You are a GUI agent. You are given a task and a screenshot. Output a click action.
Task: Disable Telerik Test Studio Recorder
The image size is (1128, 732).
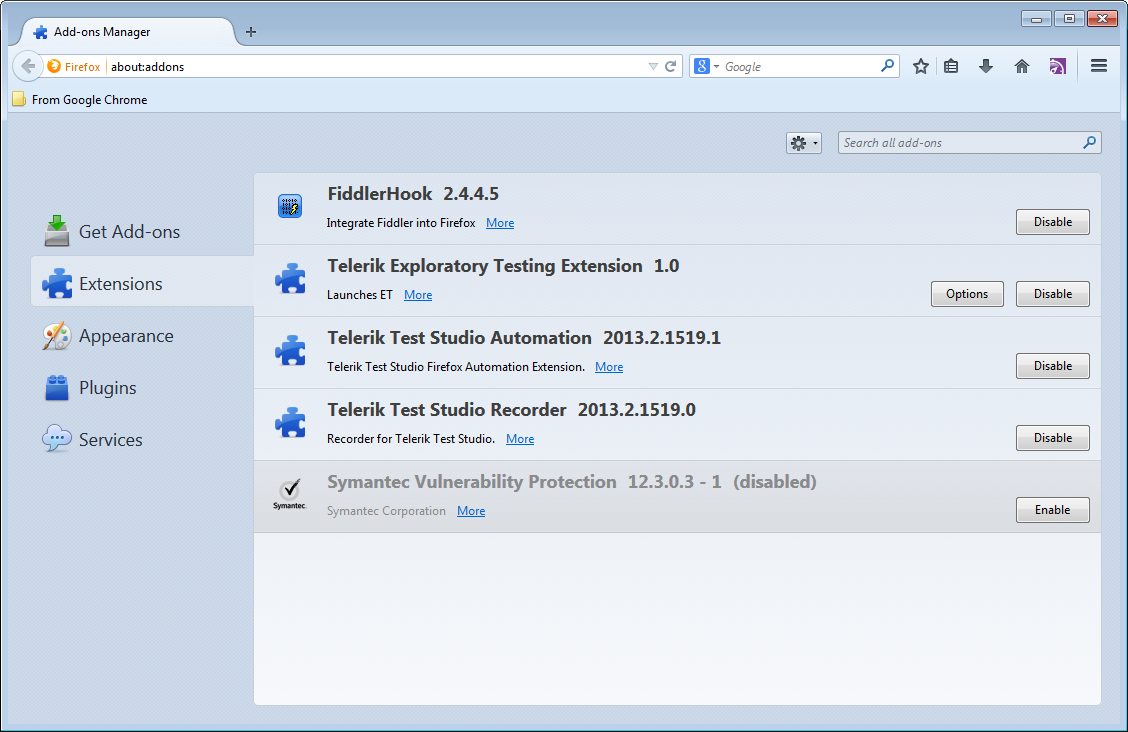[1052, 438]
